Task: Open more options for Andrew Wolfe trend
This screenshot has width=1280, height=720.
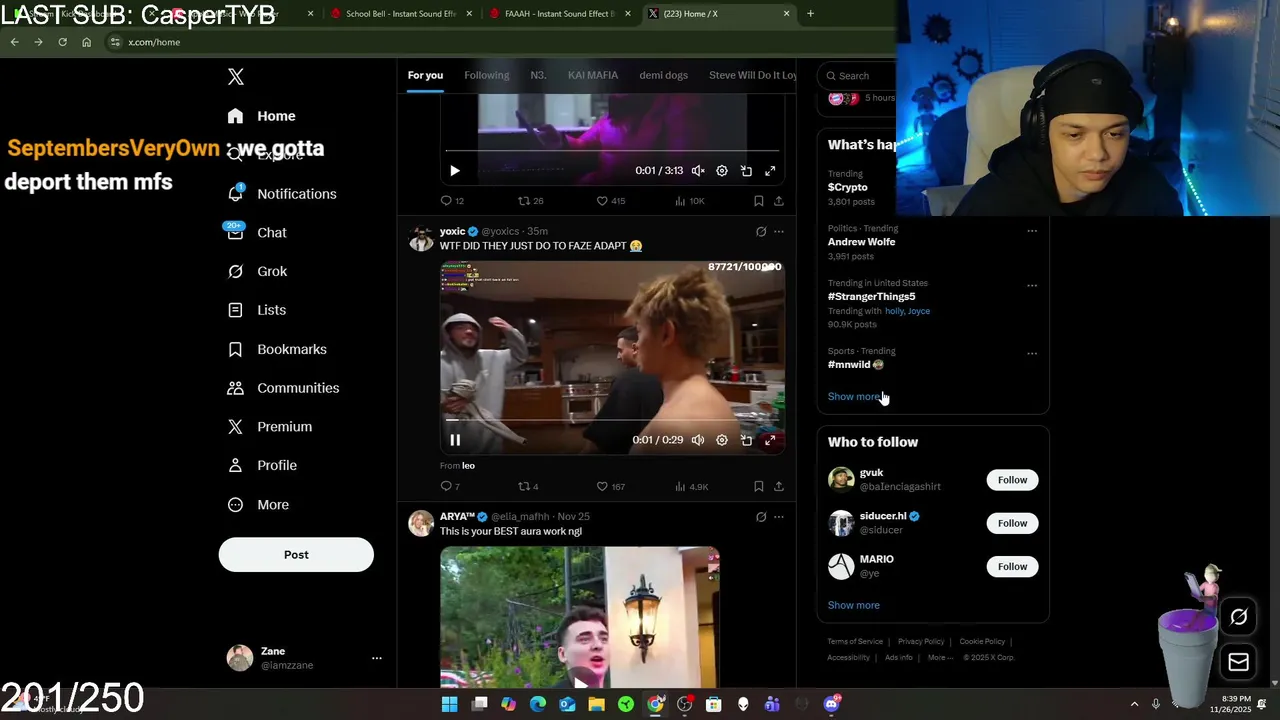Action: click(x=1032, y=231)
